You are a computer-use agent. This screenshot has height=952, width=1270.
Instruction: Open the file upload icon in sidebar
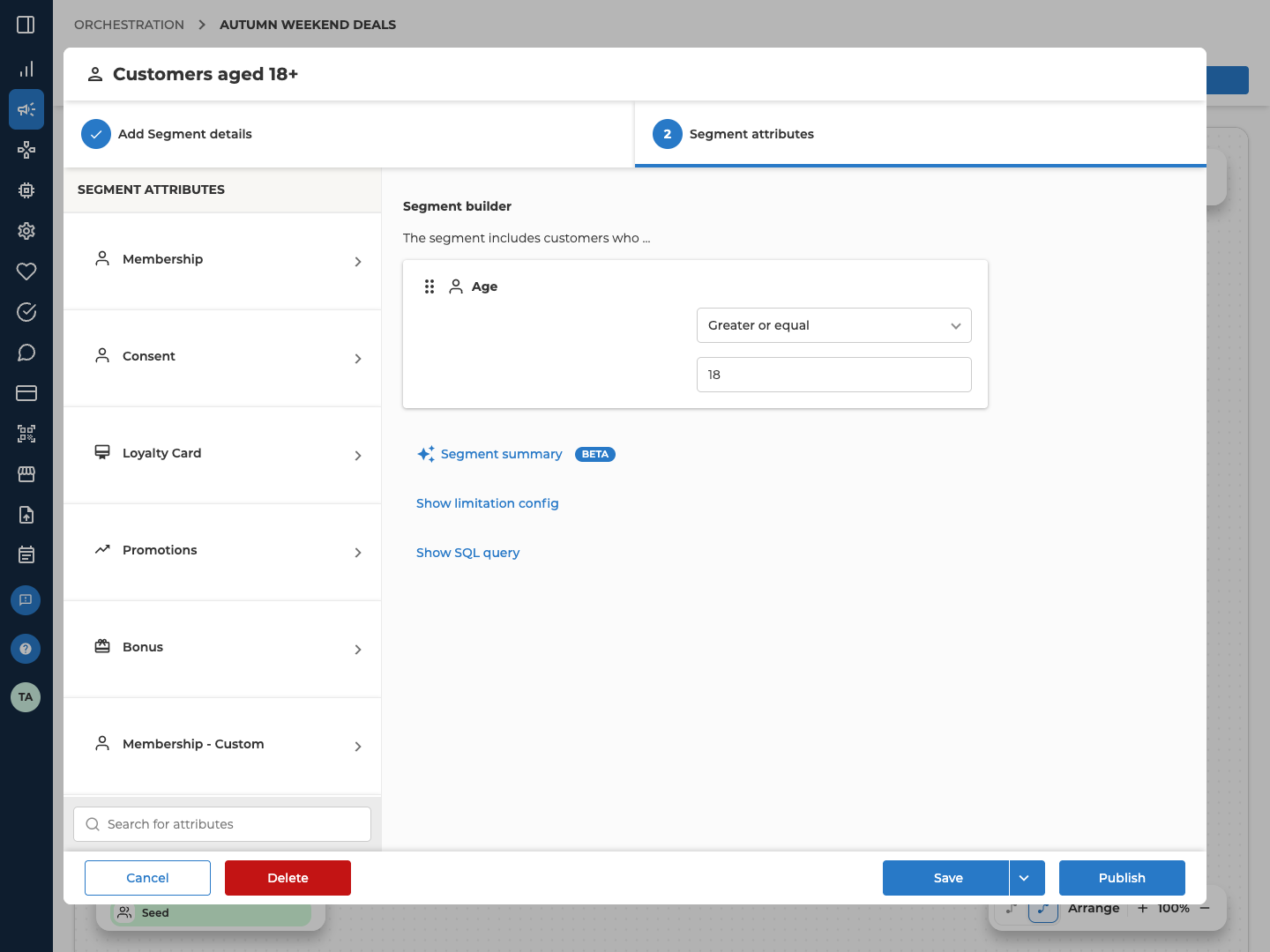[x=26, y=515]
